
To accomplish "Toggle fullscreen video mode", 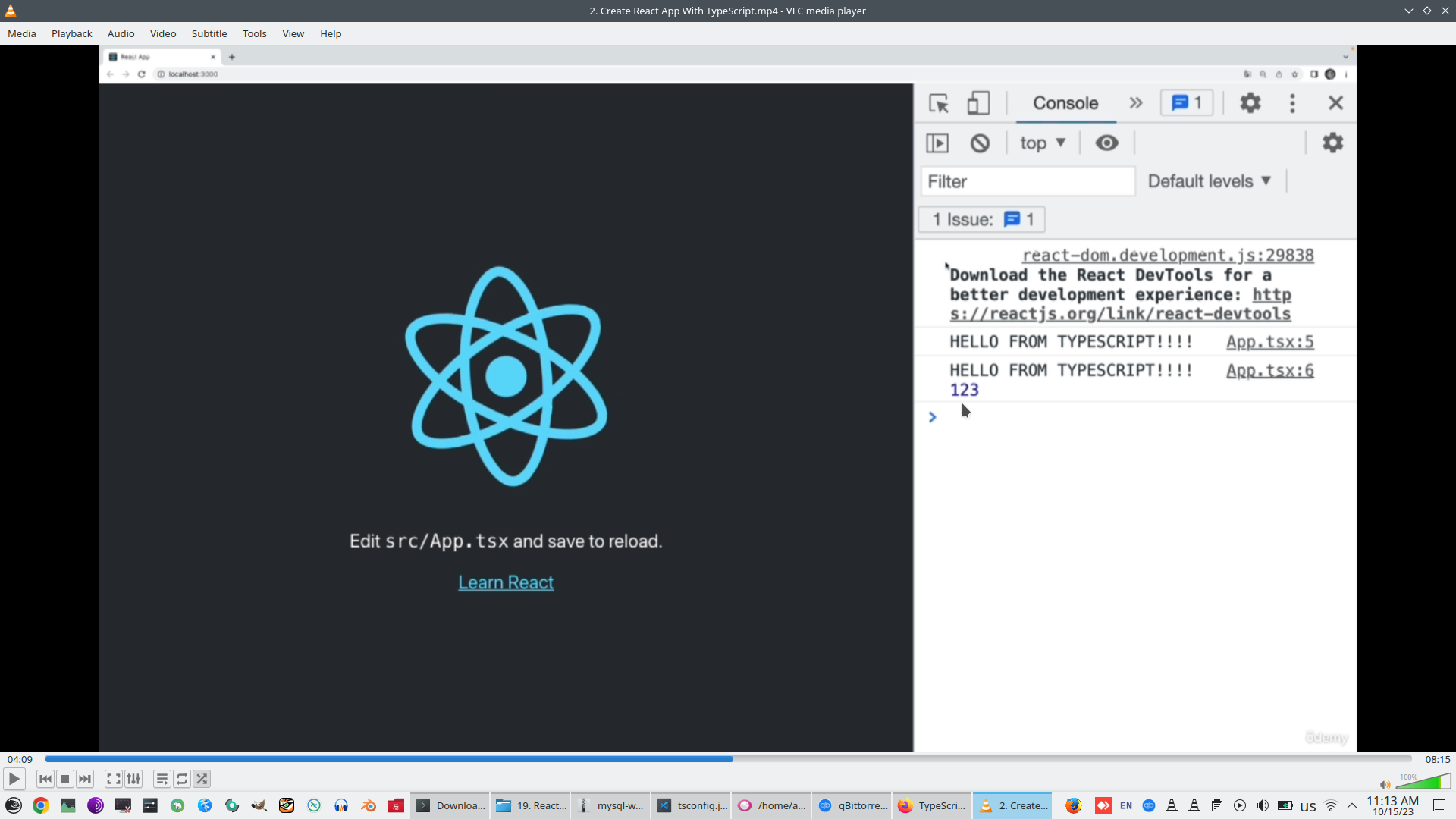I will [113, 779].
